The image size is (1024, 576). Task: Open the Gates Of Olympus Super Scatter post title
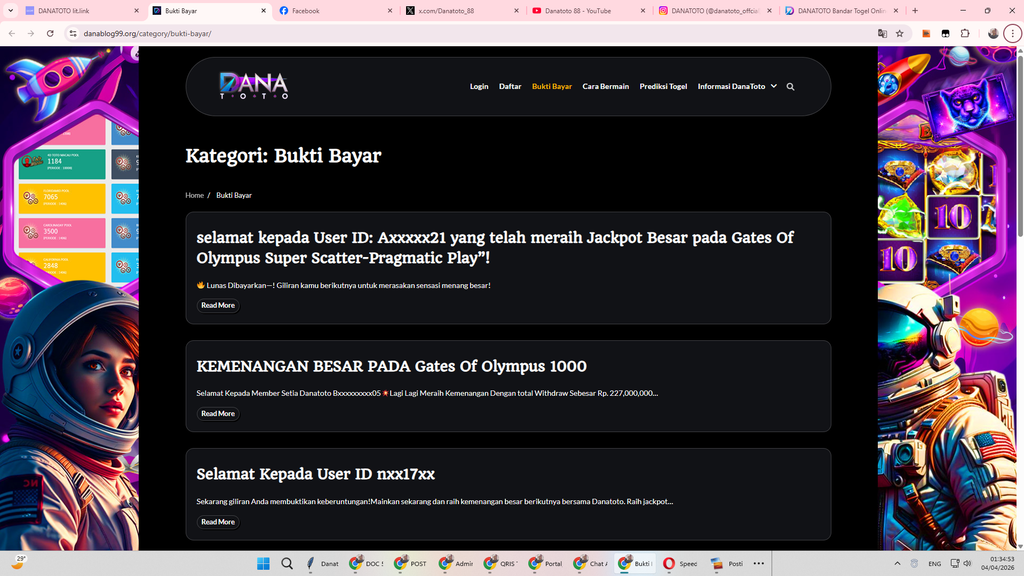(495, 248)
